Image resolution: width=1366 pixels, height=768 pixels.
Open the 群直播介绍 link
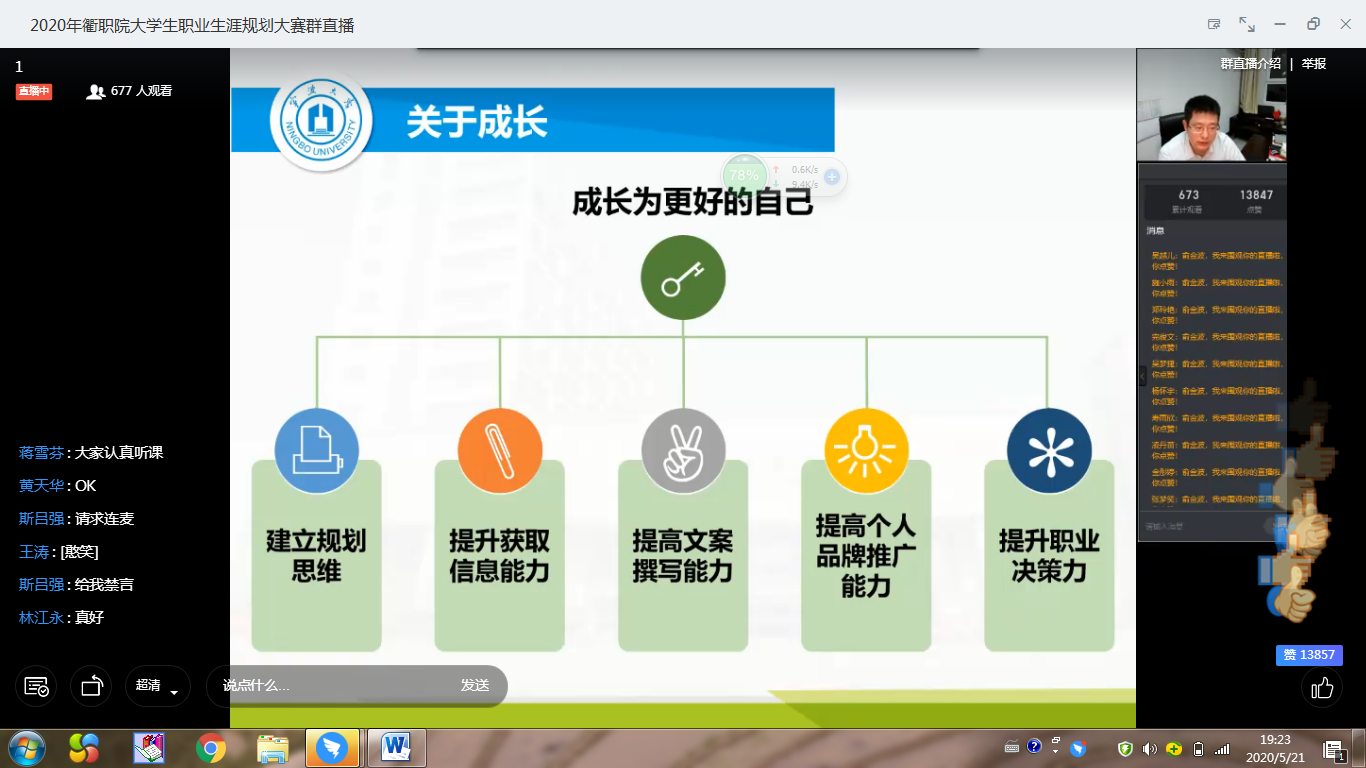coord(1250,63)
